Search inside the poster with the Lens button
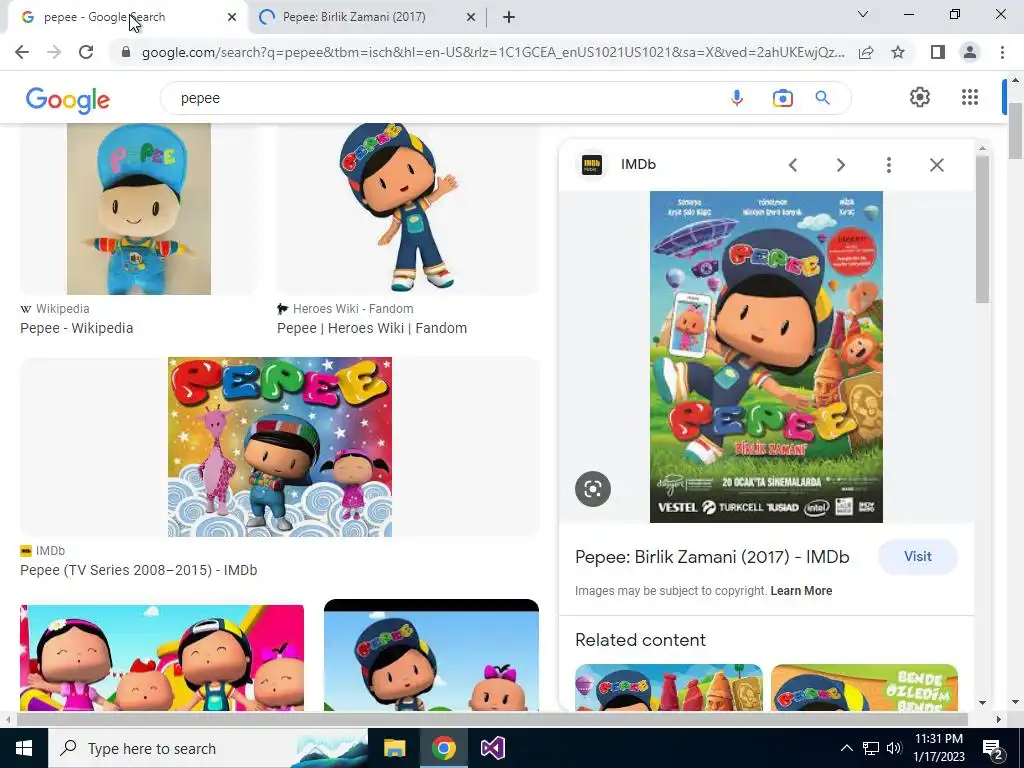Image resolution: width=1024 pixels, height=768 pixels. (x=593, y=488)
